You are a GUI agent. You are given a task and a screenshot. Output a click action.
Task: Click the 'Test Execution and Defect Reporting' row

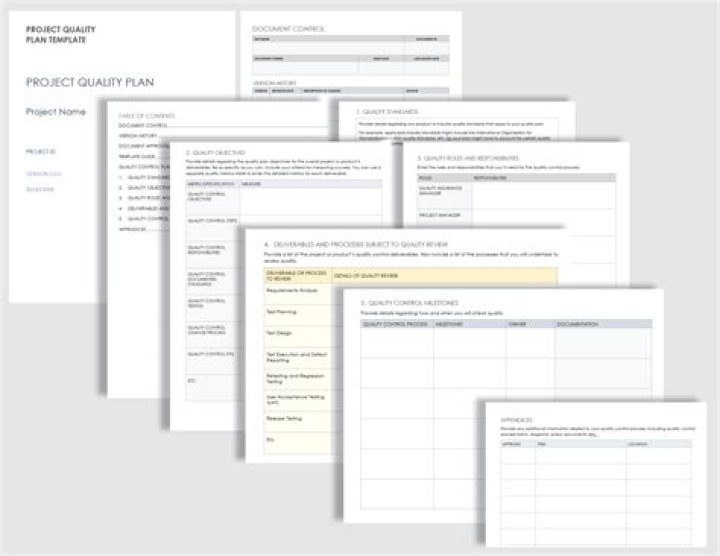pyautogui.click(x=298, y=358)
